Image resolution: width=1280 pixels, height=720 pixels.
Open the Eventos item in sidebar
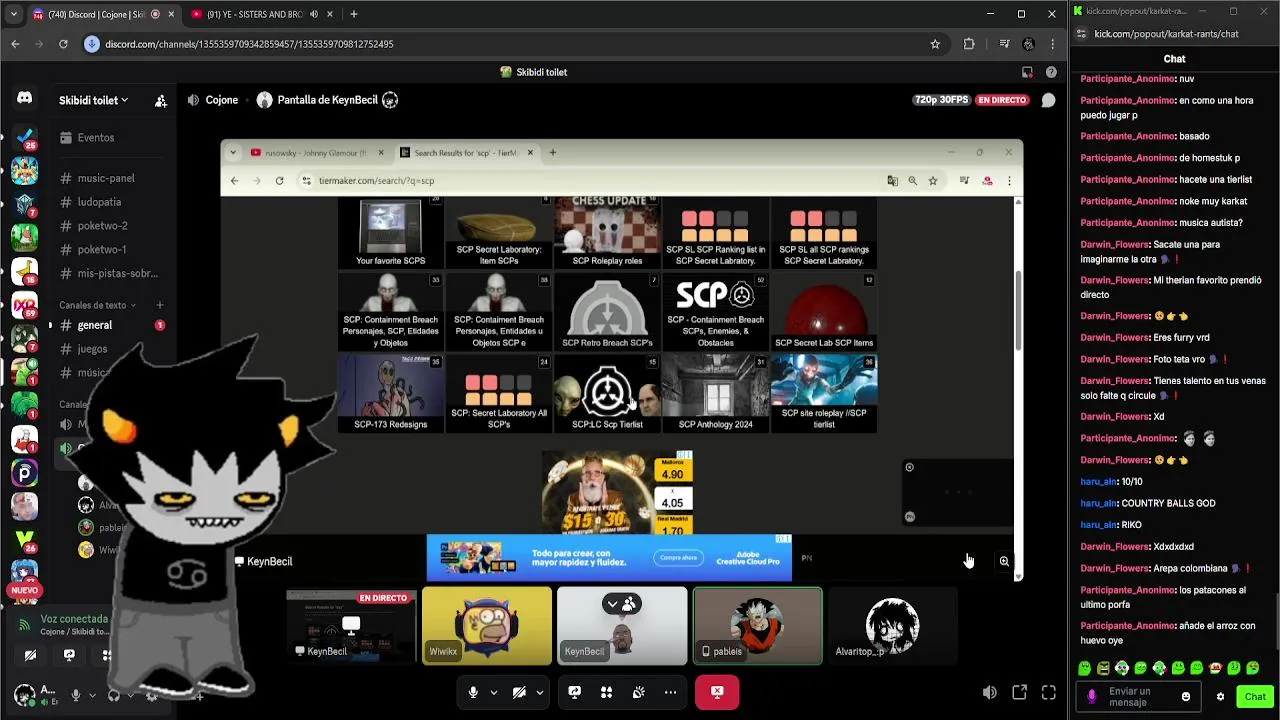tap(112, 138)
